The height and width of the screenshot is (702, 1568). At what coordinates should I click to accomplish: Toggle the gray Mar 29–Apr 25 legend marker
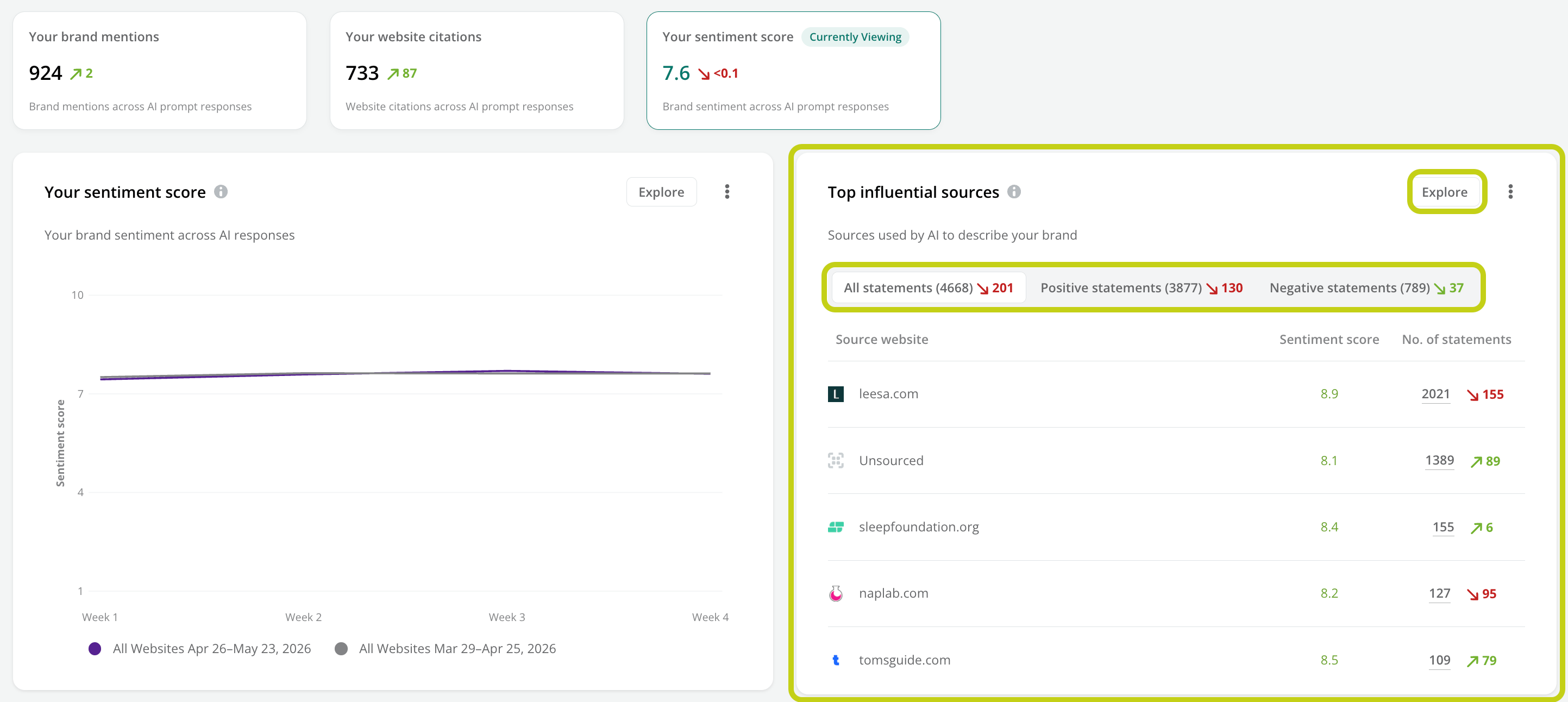(x=342, y=648)
